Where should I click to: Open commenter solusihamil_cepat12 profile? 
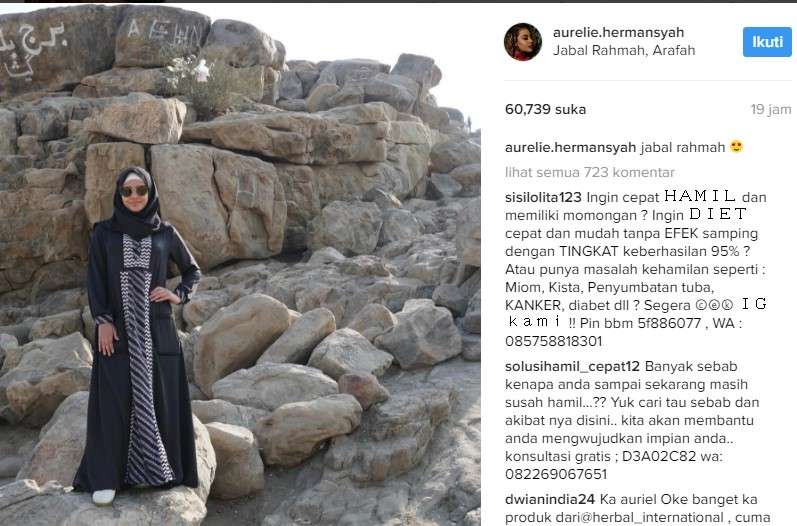[x=572, y=366]
